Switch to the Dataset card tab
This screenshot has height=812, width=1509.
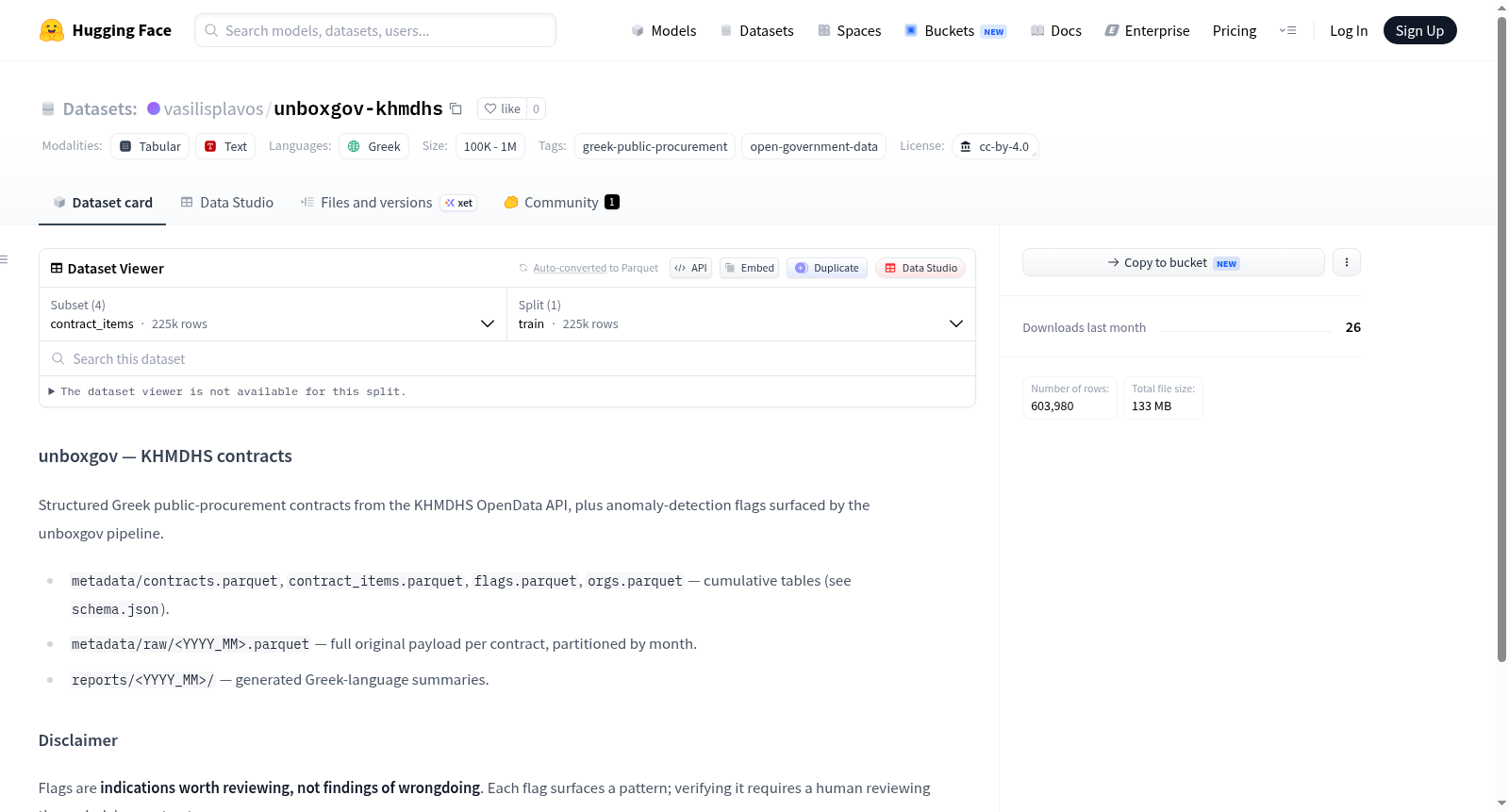[x=102, y=202]
